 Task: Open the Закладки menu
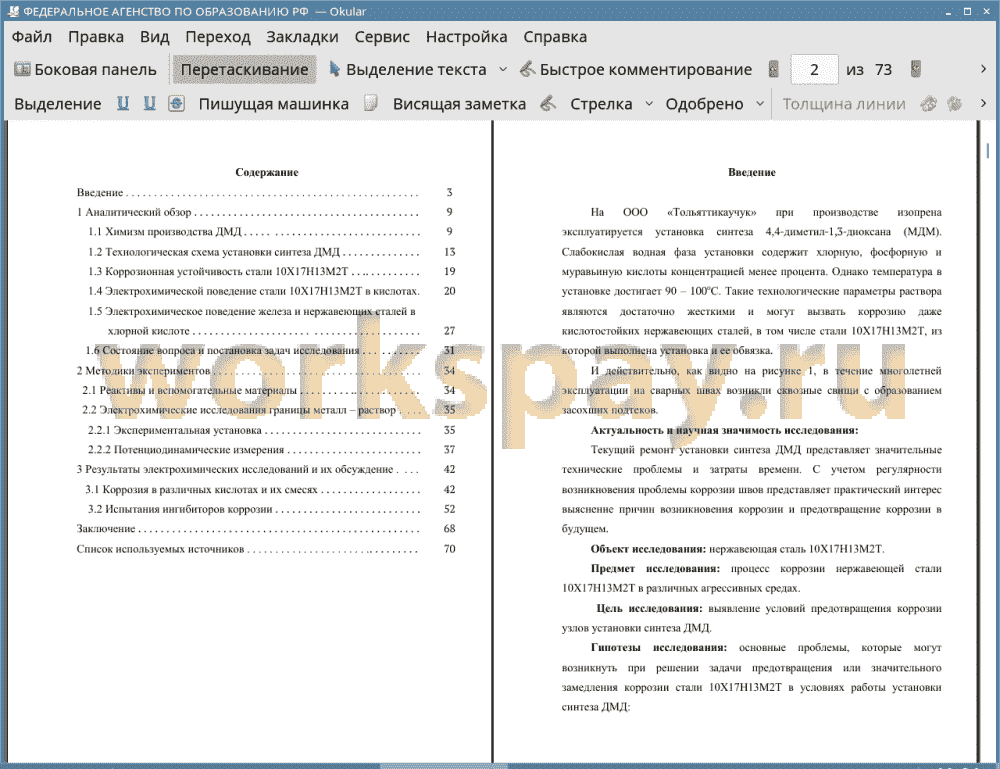tap(302, 37)
